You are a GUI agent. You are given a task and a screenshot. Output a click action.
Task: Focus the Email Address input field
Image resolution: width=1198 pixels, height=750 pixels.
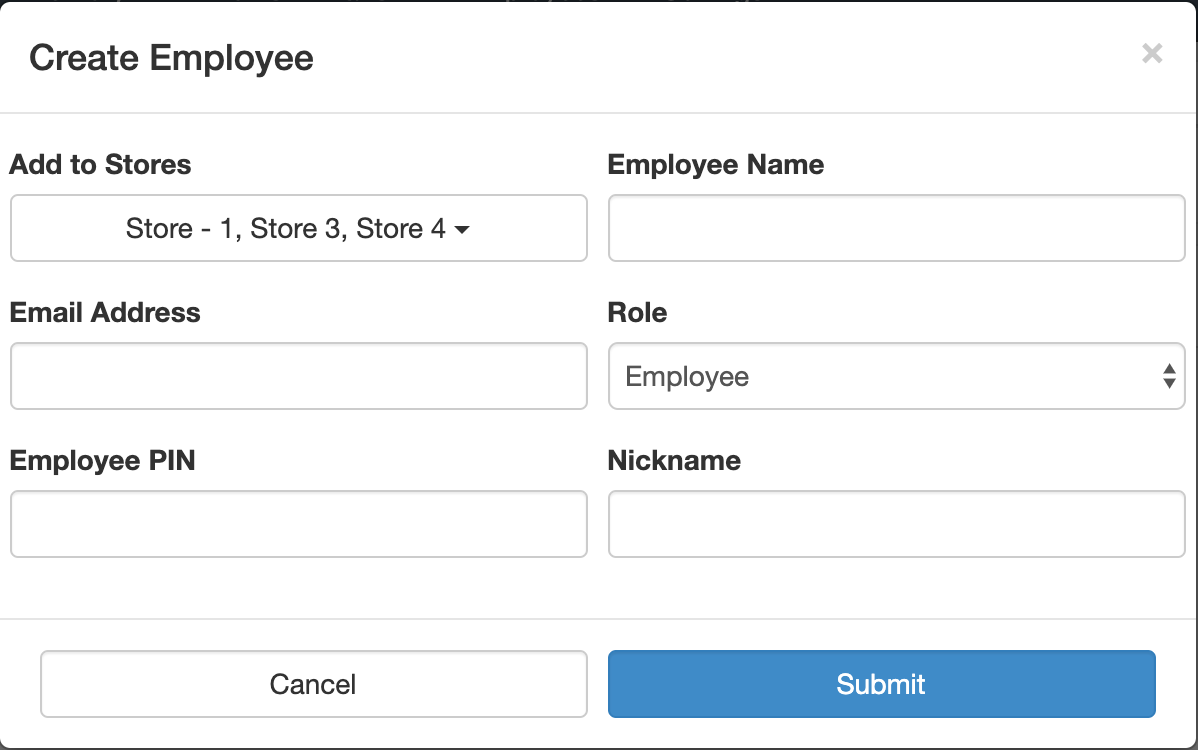(299, 376)
